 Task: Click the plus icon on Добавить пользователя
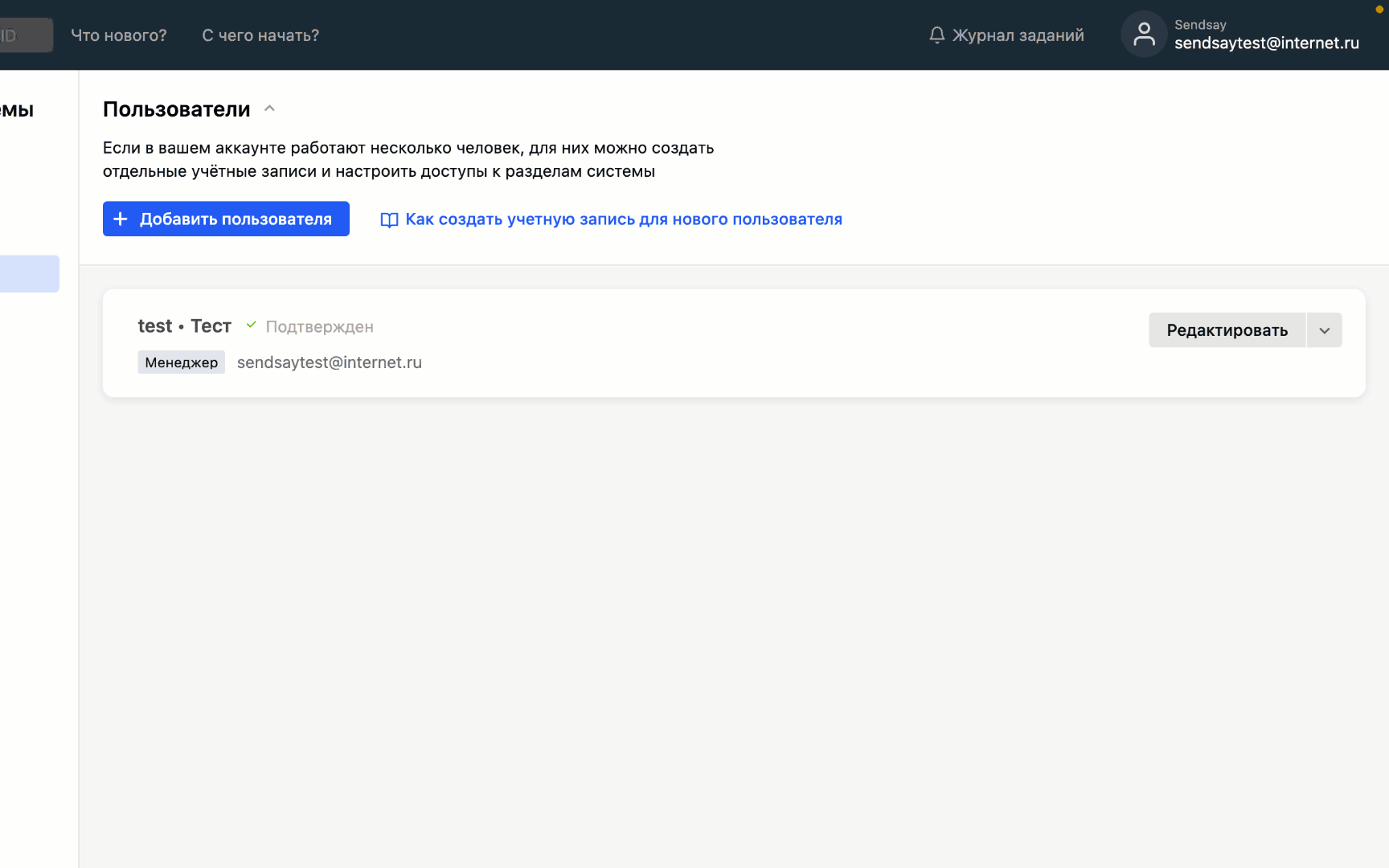pos(121,219)
